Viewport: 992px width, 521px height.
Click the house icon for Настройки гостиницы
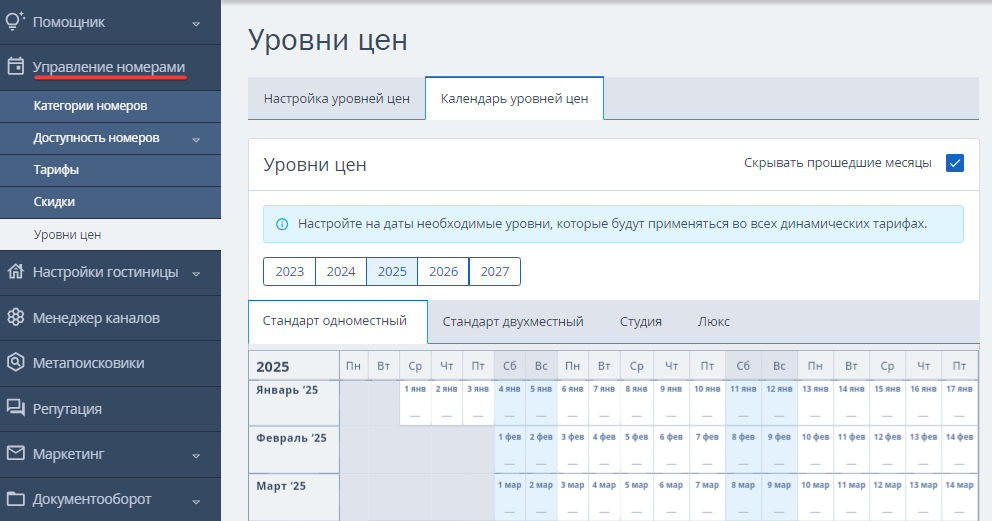(16, 272)
